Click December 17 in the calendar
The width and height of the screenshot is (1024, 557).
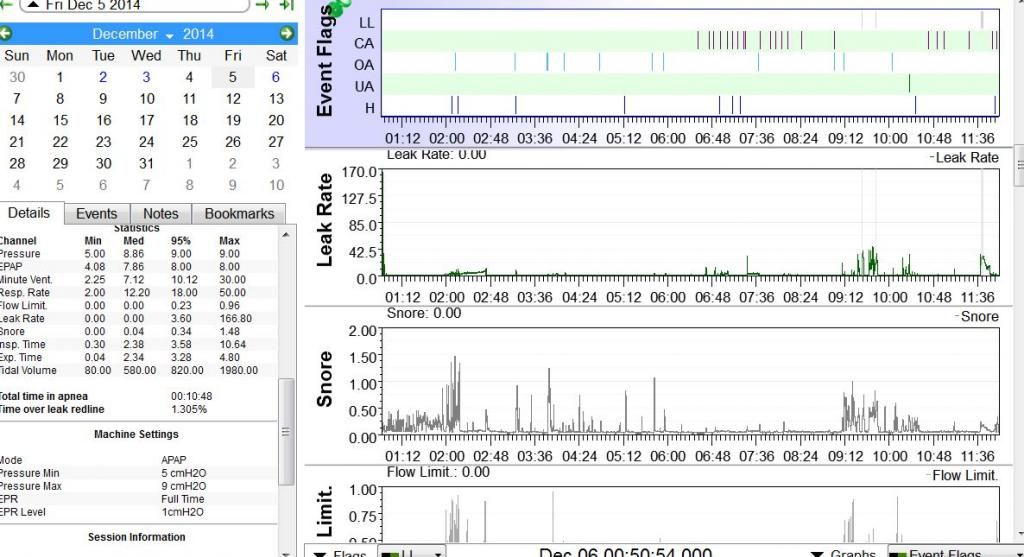click(146, 120)
